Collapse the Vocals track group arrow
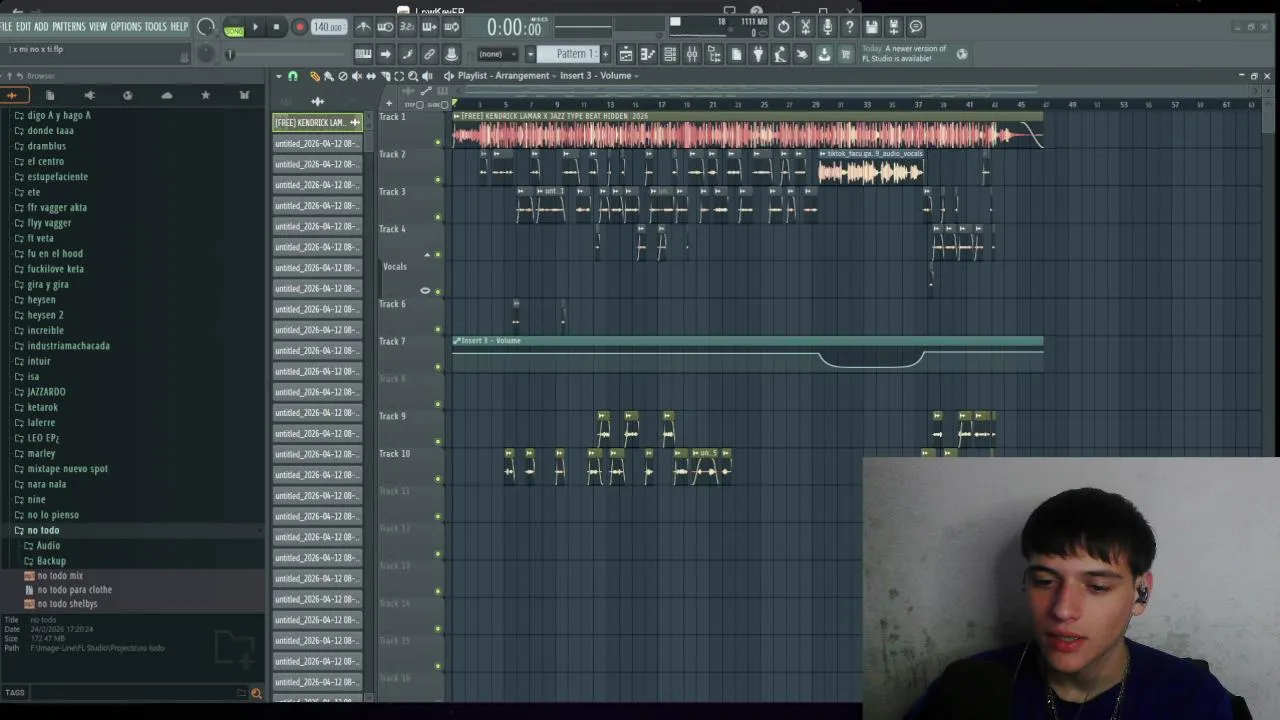The height and width of the screenshot is (720, 1280). point(427,255)
